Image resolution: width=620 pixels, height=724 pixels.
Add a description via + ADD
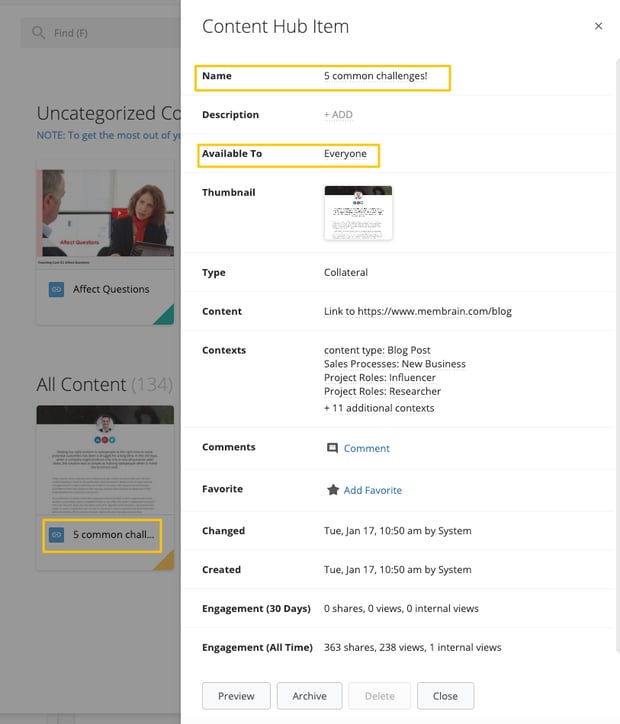(x=338, y=115)
